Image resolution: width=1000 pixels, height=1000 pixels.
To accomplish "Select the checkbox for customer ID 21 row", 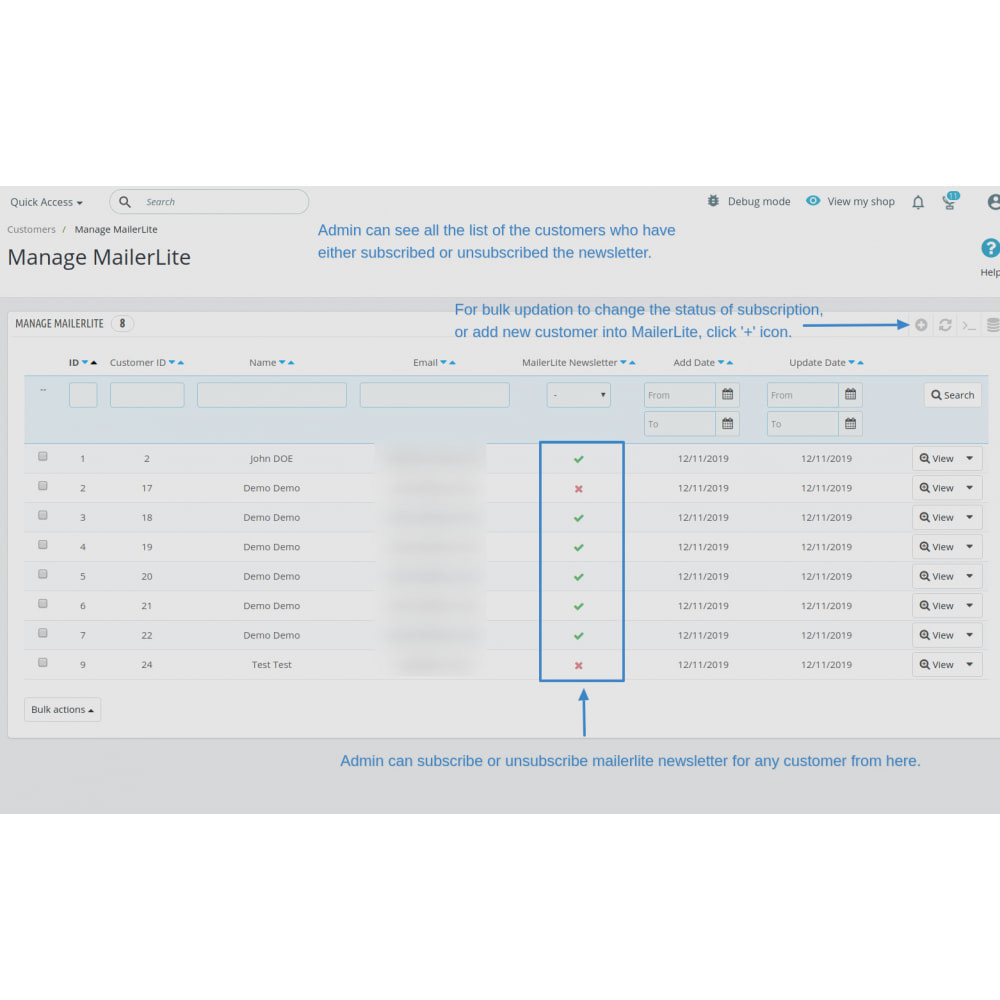I will 43,603.
